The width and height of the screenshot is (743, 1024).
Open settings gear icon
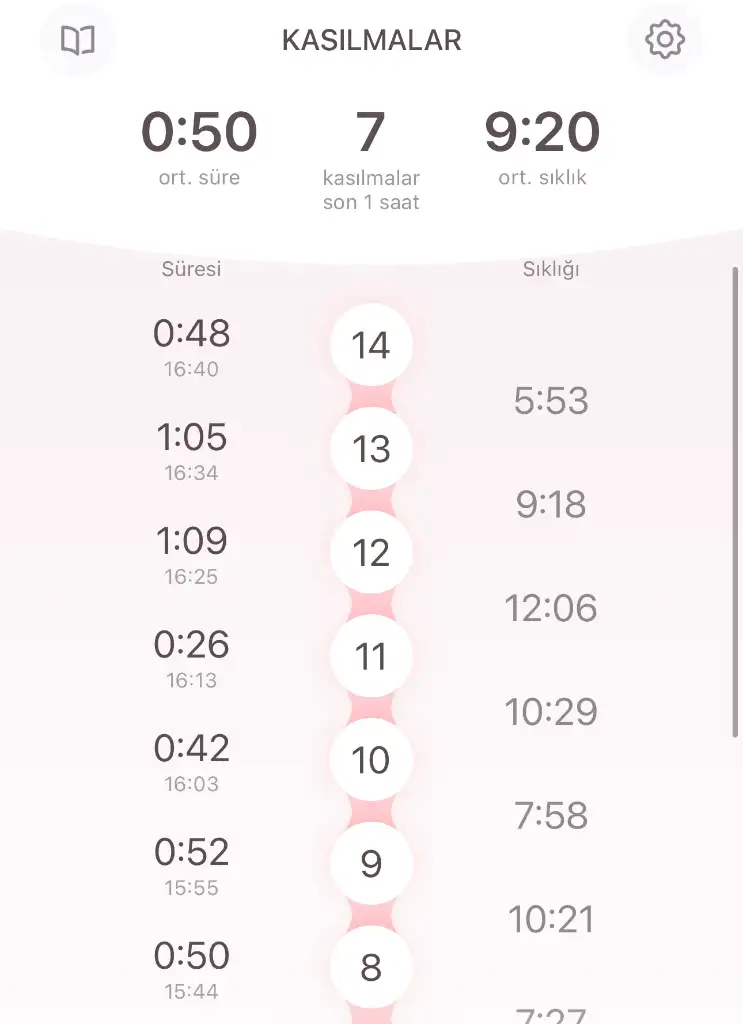coord(665,40)
